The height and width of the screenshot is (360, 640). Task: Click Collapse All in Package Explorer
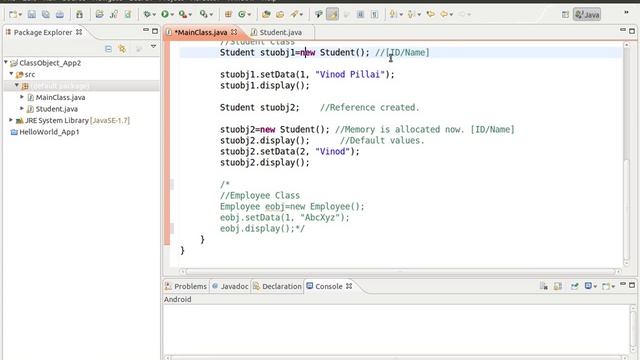(x=108, y=49)
